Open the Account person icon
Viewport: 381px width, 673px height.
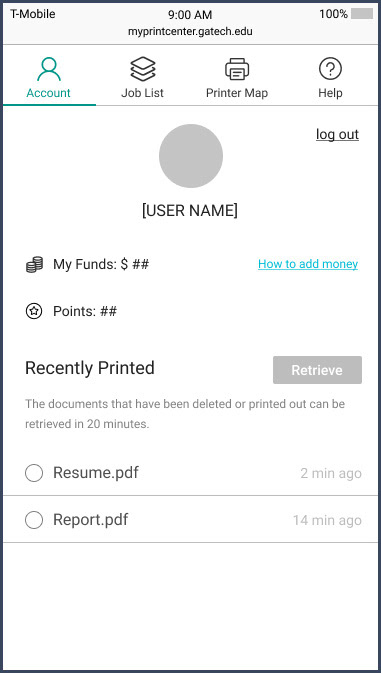pos(48,69)
